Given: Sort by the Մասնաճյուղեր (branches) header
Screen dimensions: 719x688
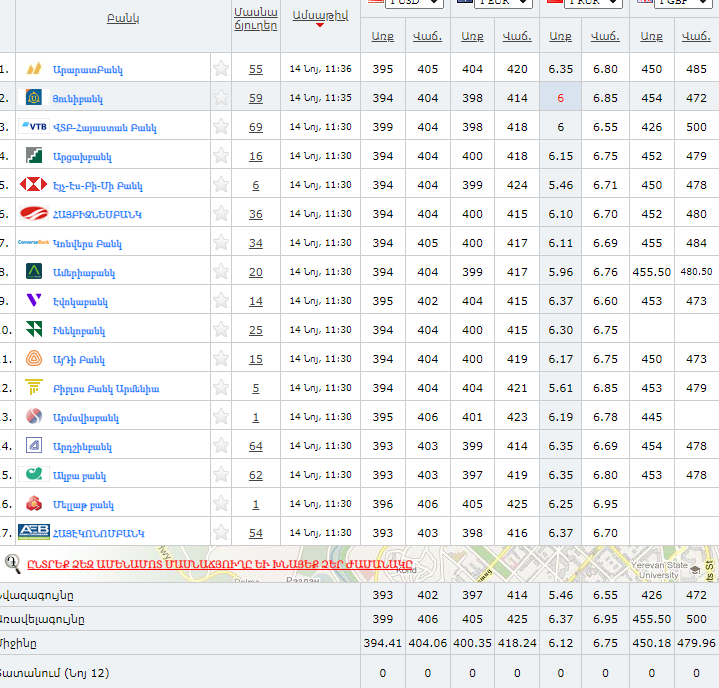Looking at the screenshot, I should tap(256, 19).
